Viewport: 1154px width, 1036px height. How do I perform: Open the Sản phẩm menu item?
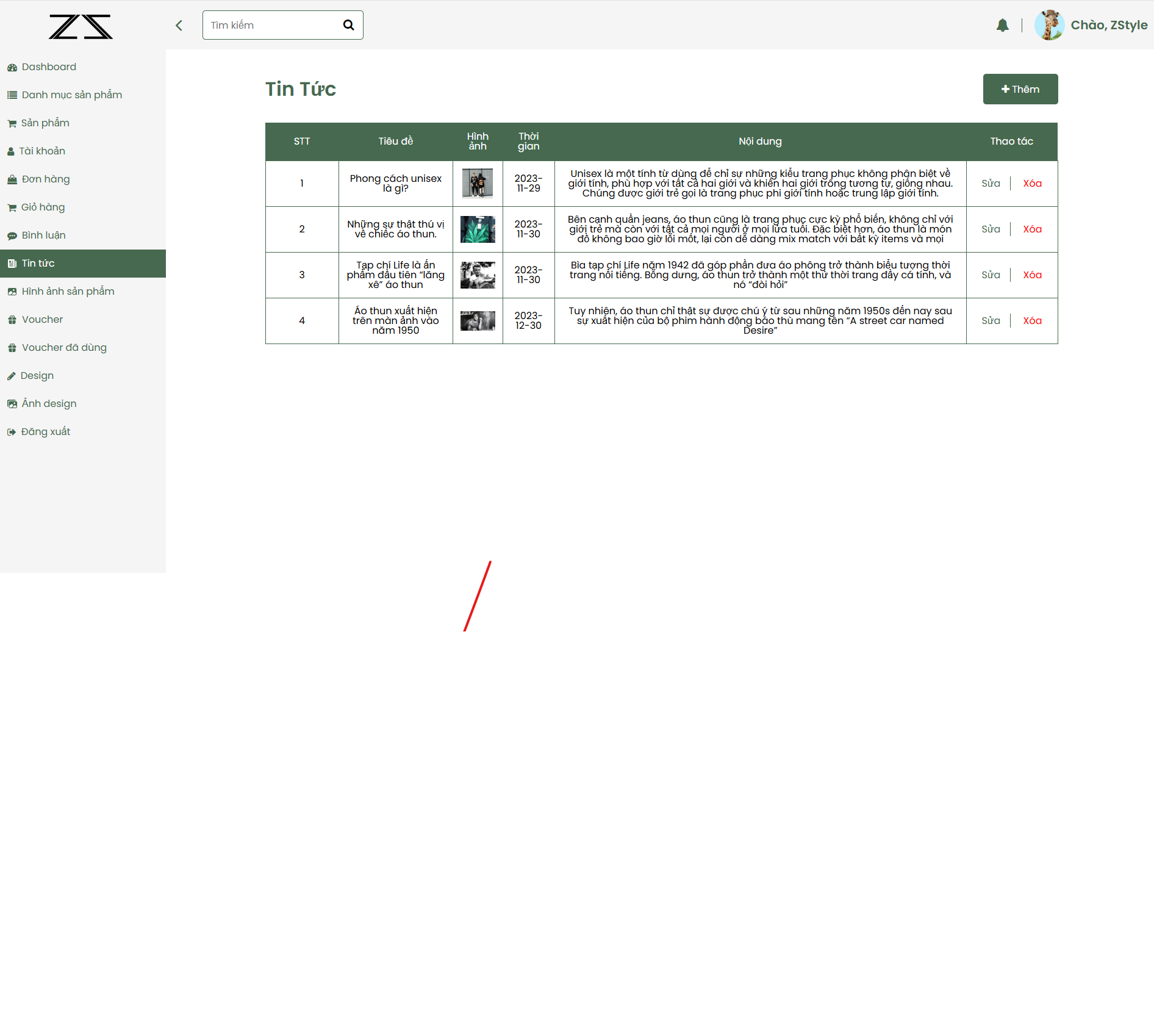tap(45, 123)
